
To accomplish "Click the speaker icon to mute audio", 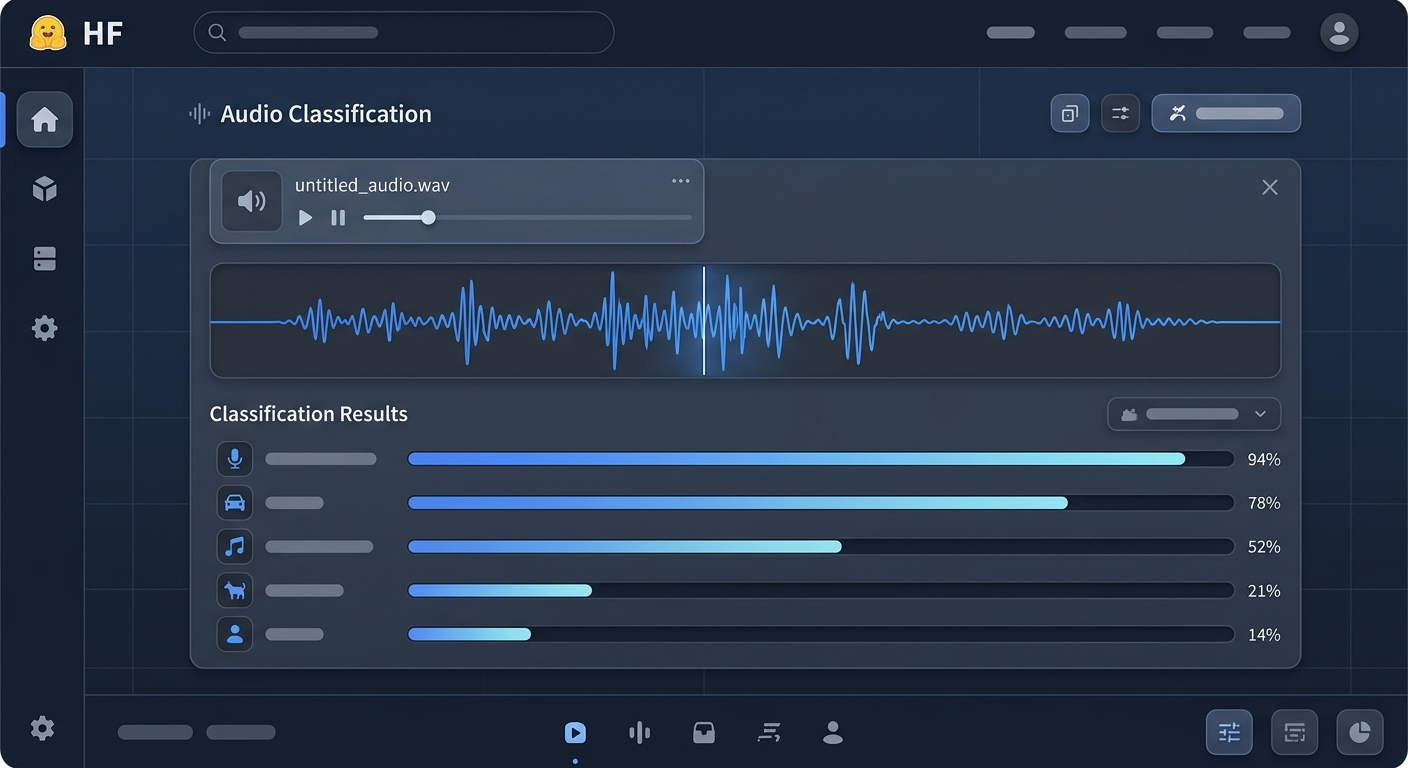I will tap(251, 201).
